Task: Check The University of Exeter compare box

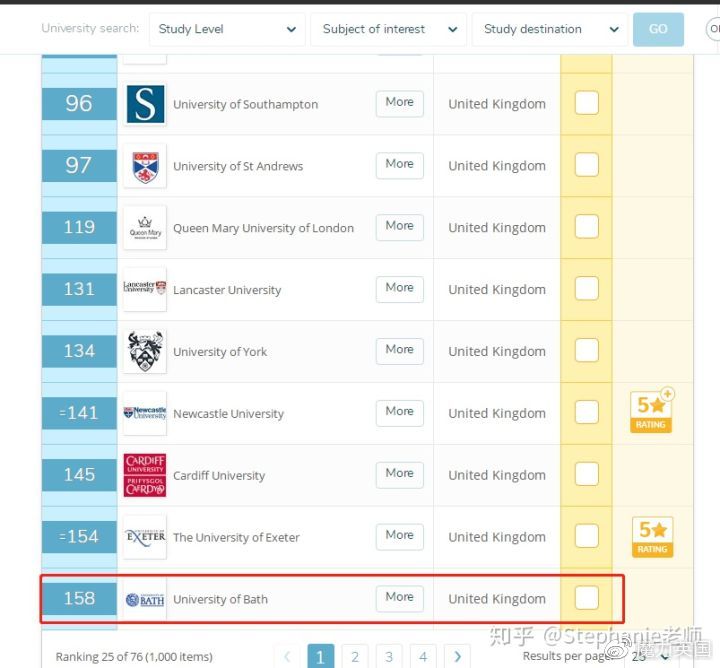Action: pyautogui.click(x=586, y=536)
